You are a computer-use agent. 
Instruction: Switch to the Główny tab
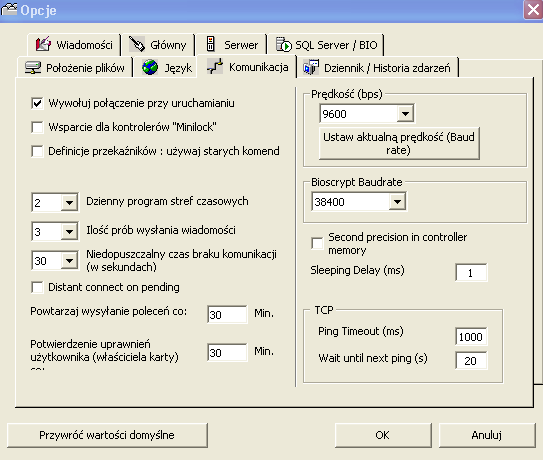(158, 45)
